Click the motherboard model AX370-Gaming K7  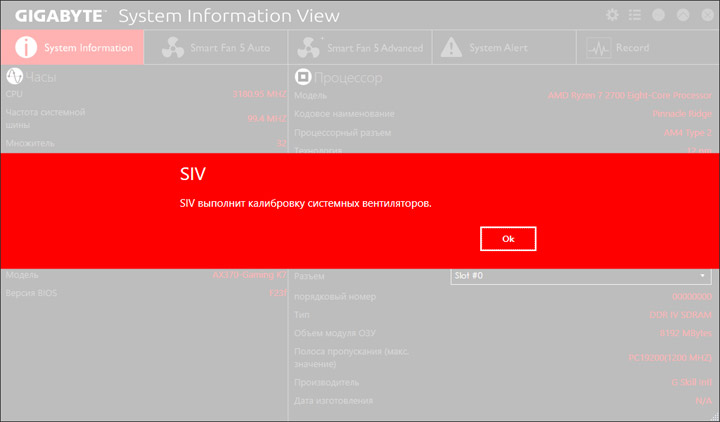click(x=249, y=275)
